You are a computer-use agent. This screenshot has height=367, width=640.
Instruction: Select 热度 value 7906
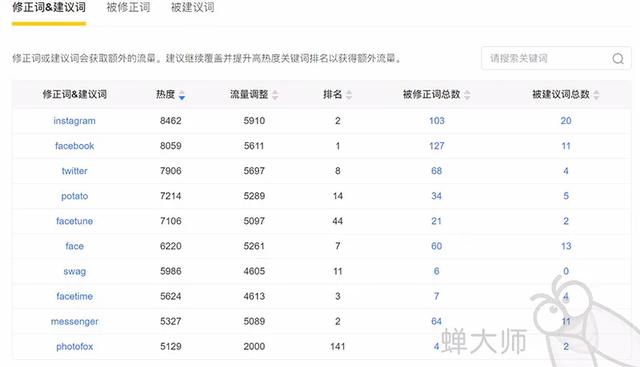171,171
